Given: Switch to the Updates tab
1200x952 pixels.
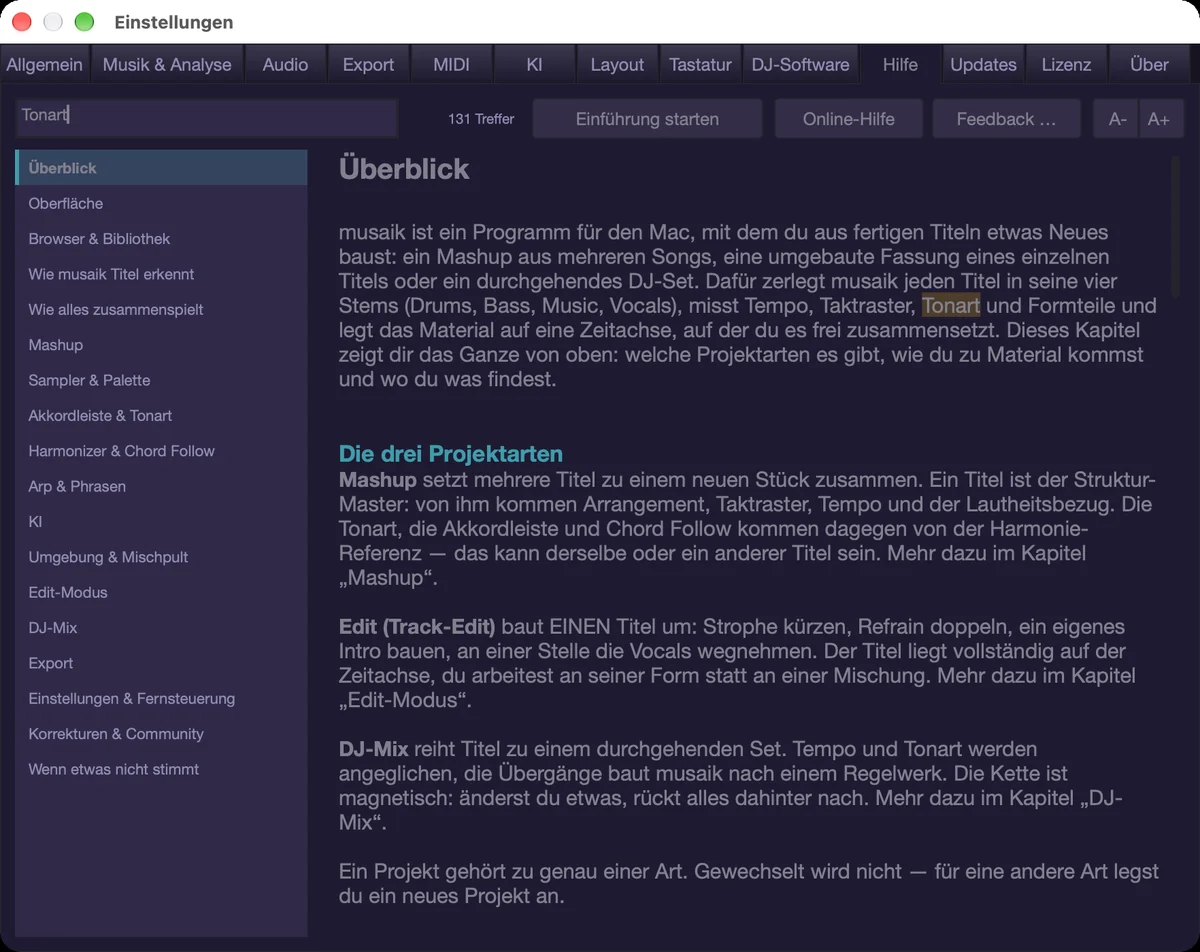Looking at the screenshot, I should (983, 64).
